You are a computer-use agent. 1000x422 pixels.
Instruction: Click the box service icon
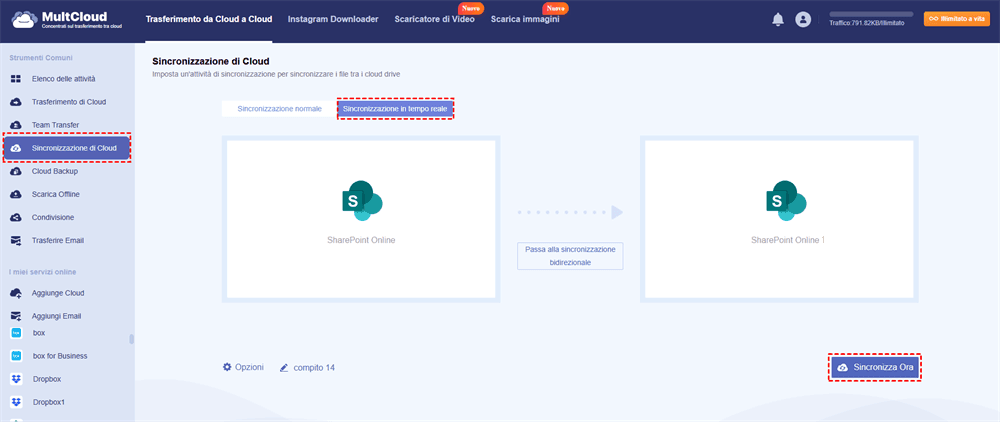coord(17,333)
